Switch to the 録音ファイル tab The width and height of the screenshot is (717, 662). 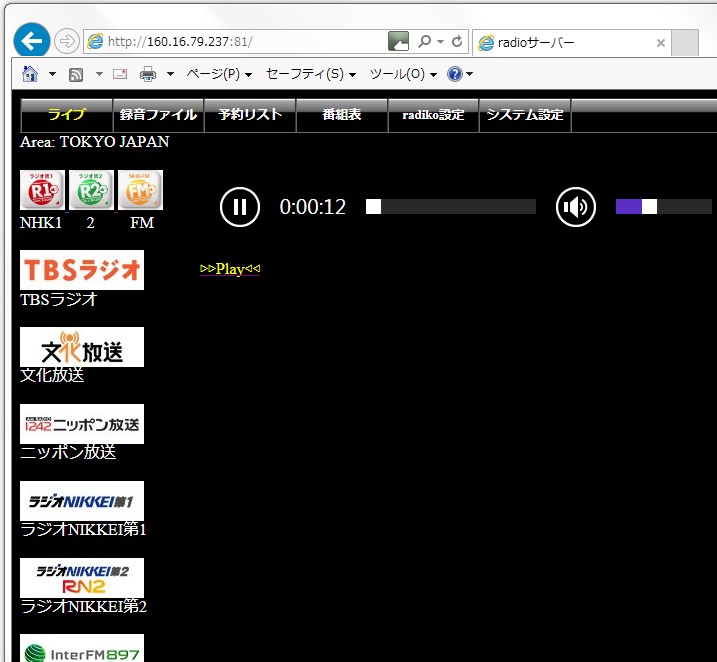(x=158, y=115)
